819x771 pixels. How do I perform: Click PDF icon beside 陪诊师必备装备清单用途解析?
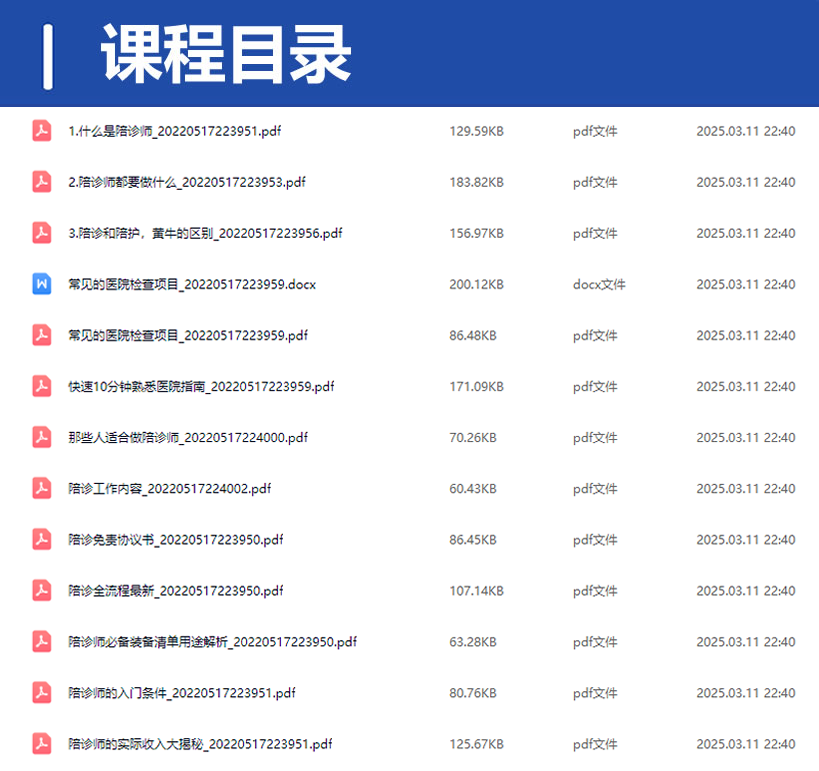click(42, 641)
